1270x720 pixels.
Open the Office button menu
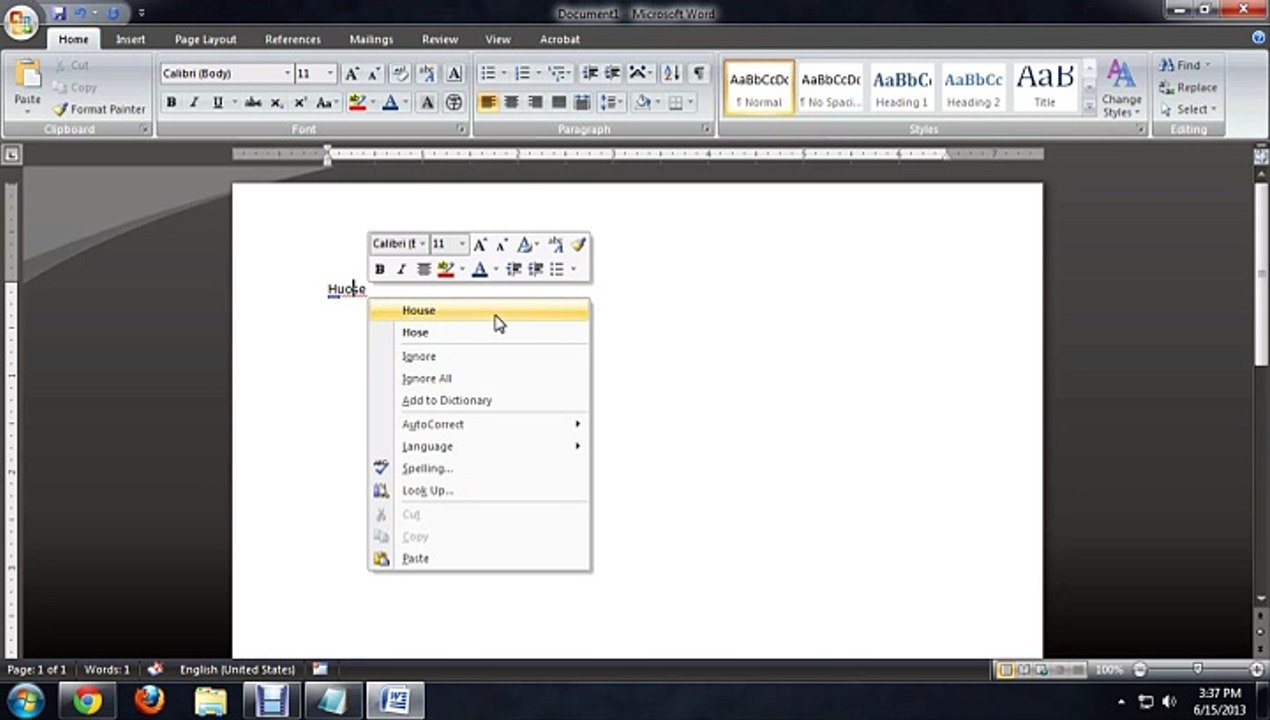pos(19,21)
